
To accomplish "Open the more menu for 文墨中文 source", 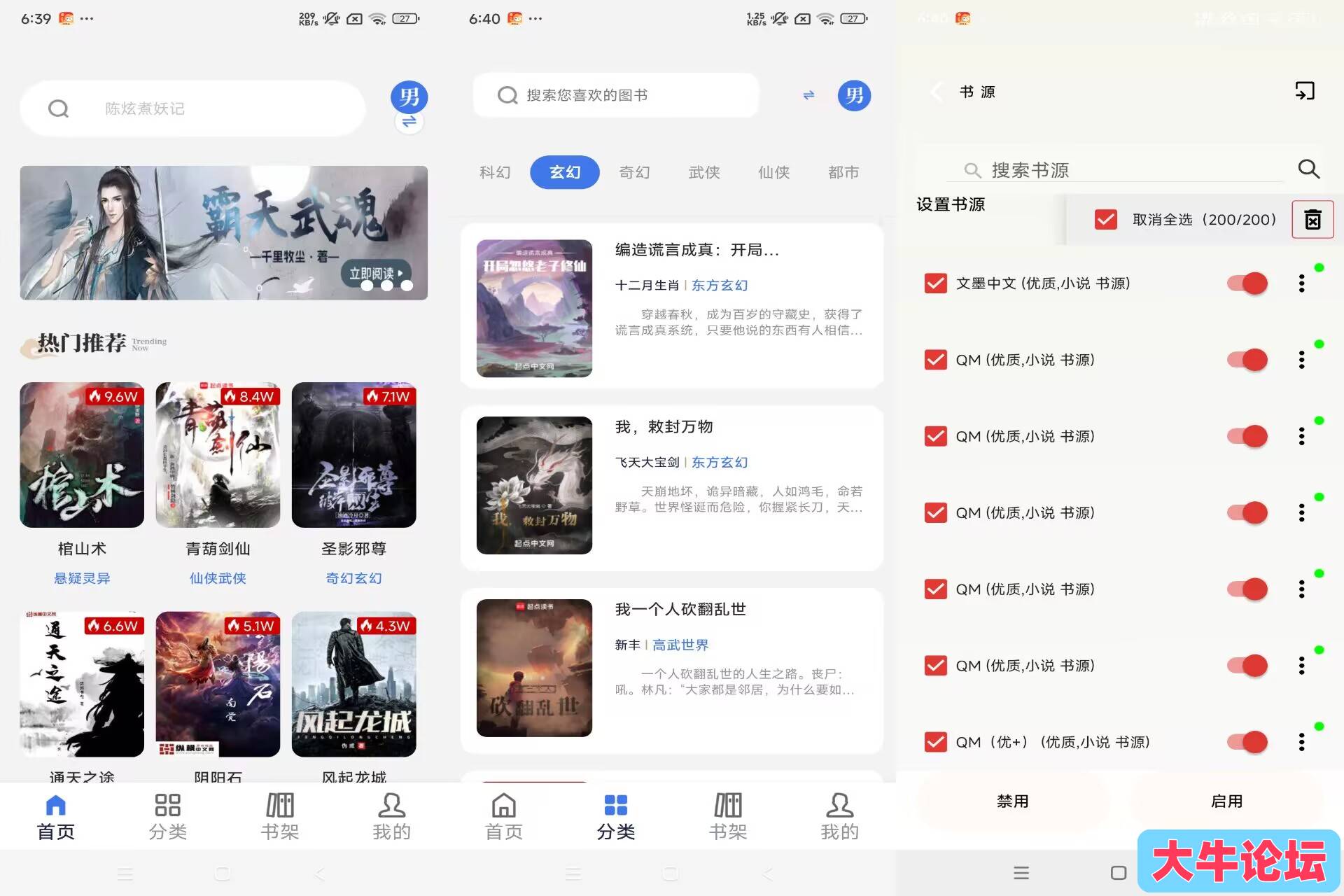I will click(1301, 283).
